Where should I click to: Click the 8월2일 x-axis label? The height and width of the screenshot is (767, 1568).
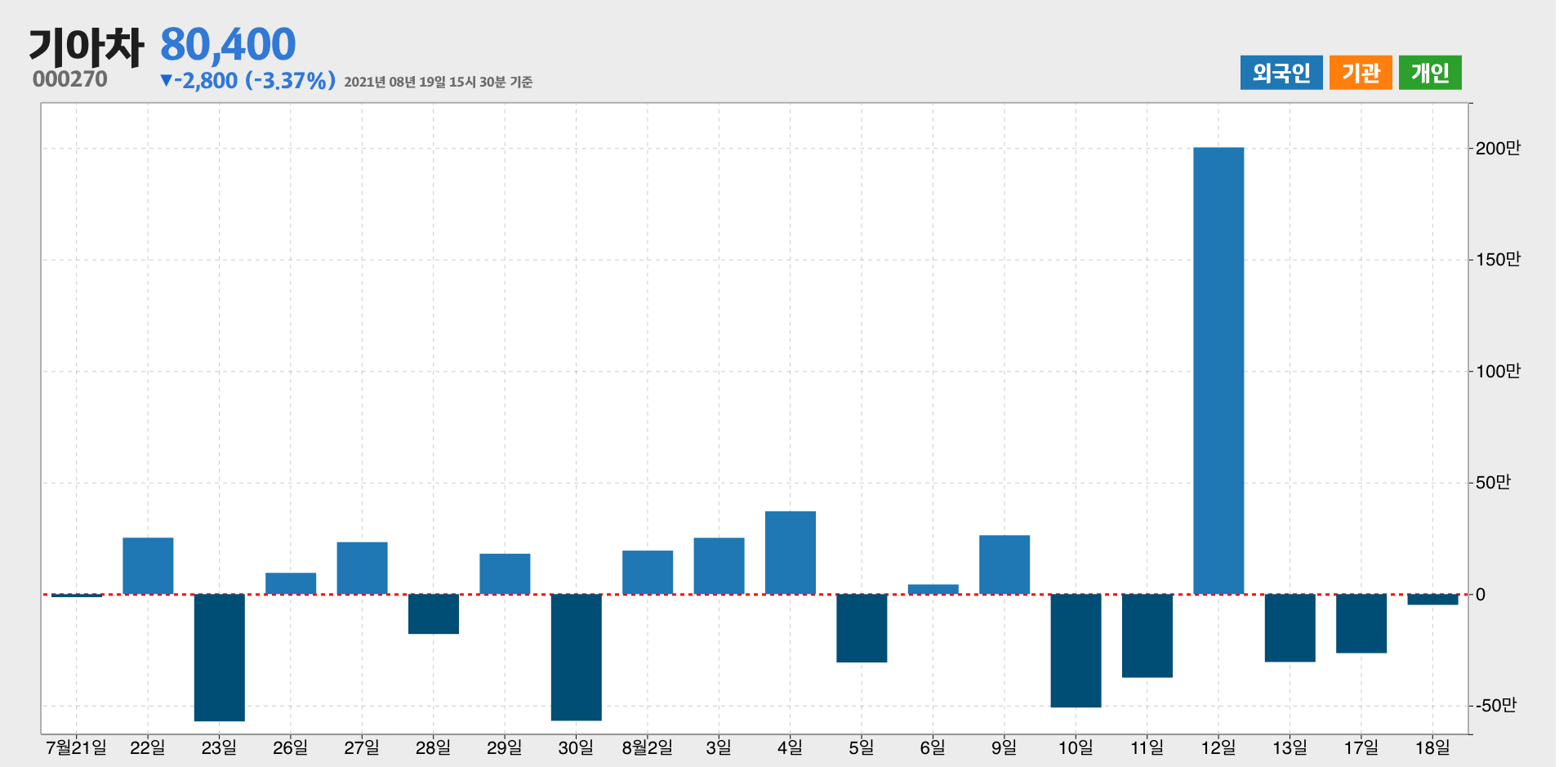click(x=648, y=747)
